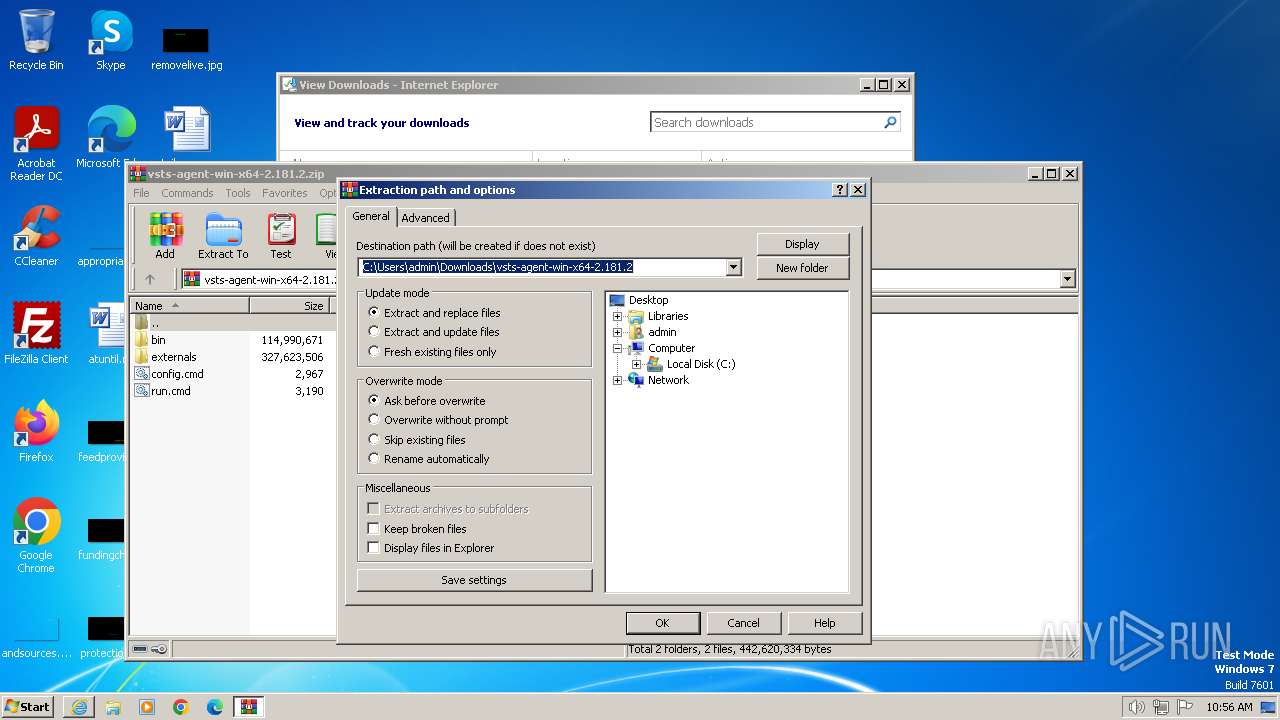Viewport: 1280px width, 720px height.
Task: Collapse the Computer tree node
Action: click(617, 348)
